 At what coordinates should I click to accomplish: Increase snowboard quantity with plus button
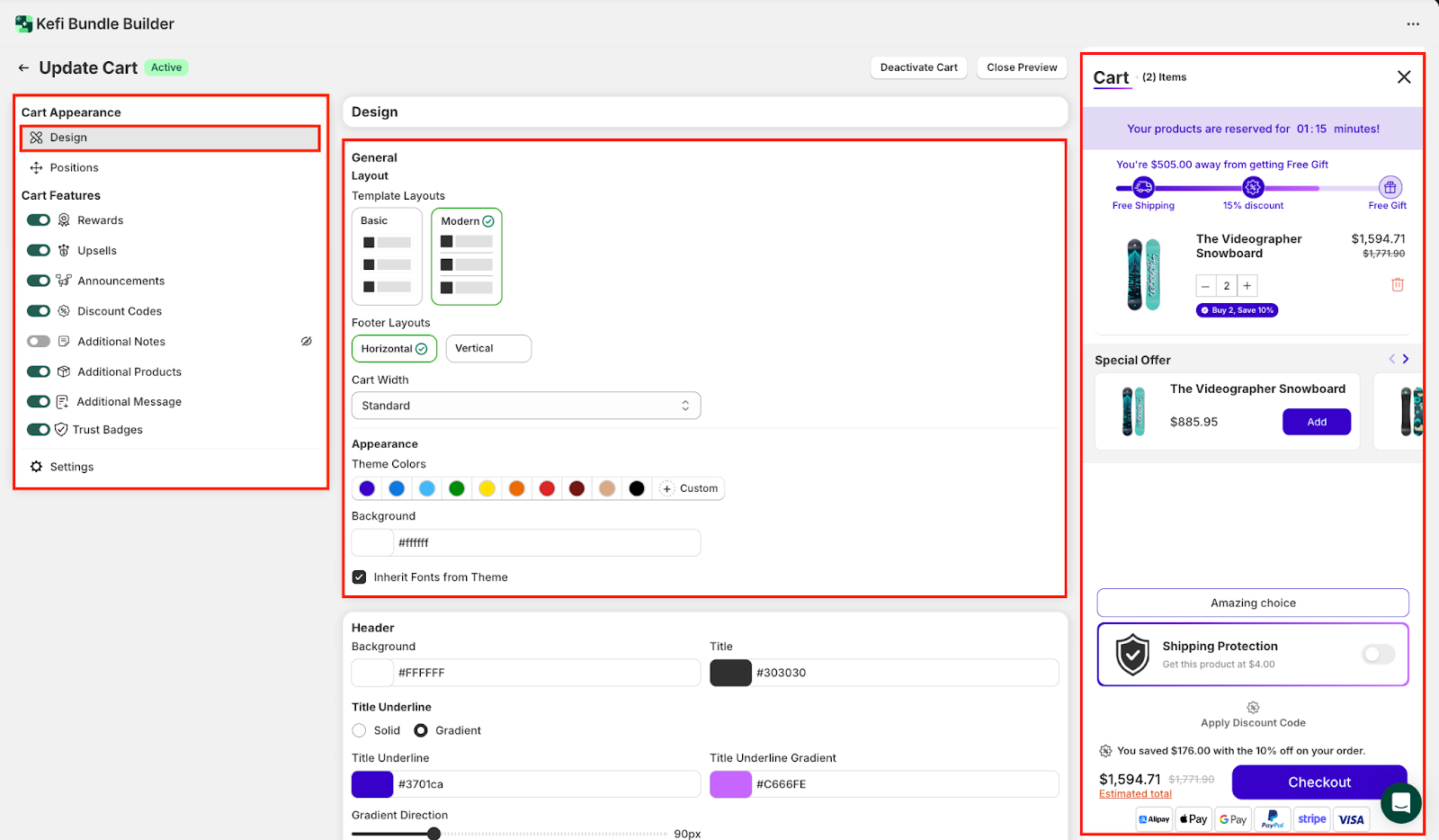[1247, 286]
